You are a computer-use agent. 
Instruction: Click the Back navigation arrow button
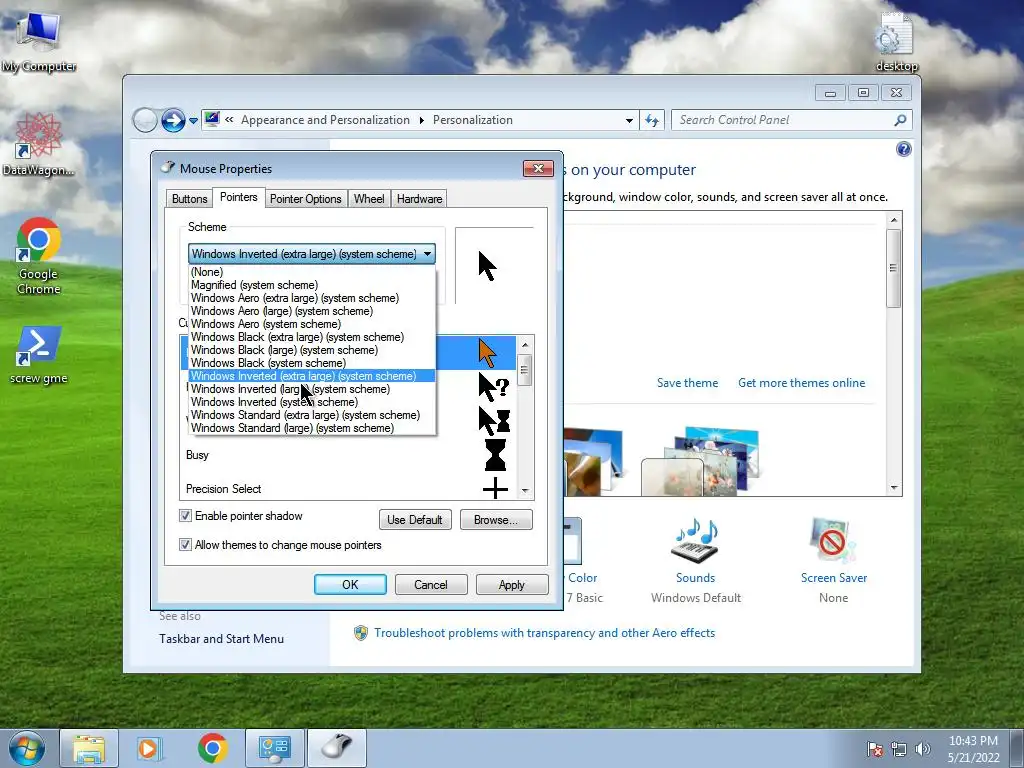(145, 120)
